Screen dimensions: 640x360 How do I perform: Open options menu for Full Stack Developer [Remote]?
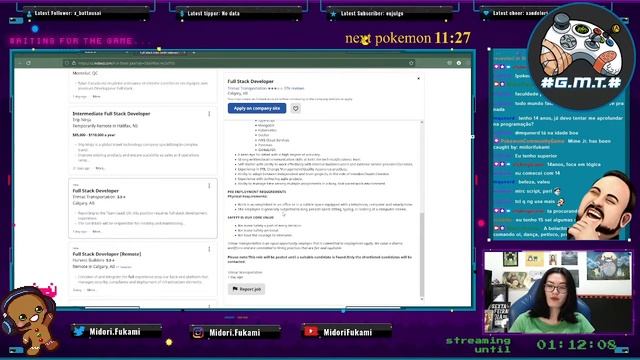point(209,249)
